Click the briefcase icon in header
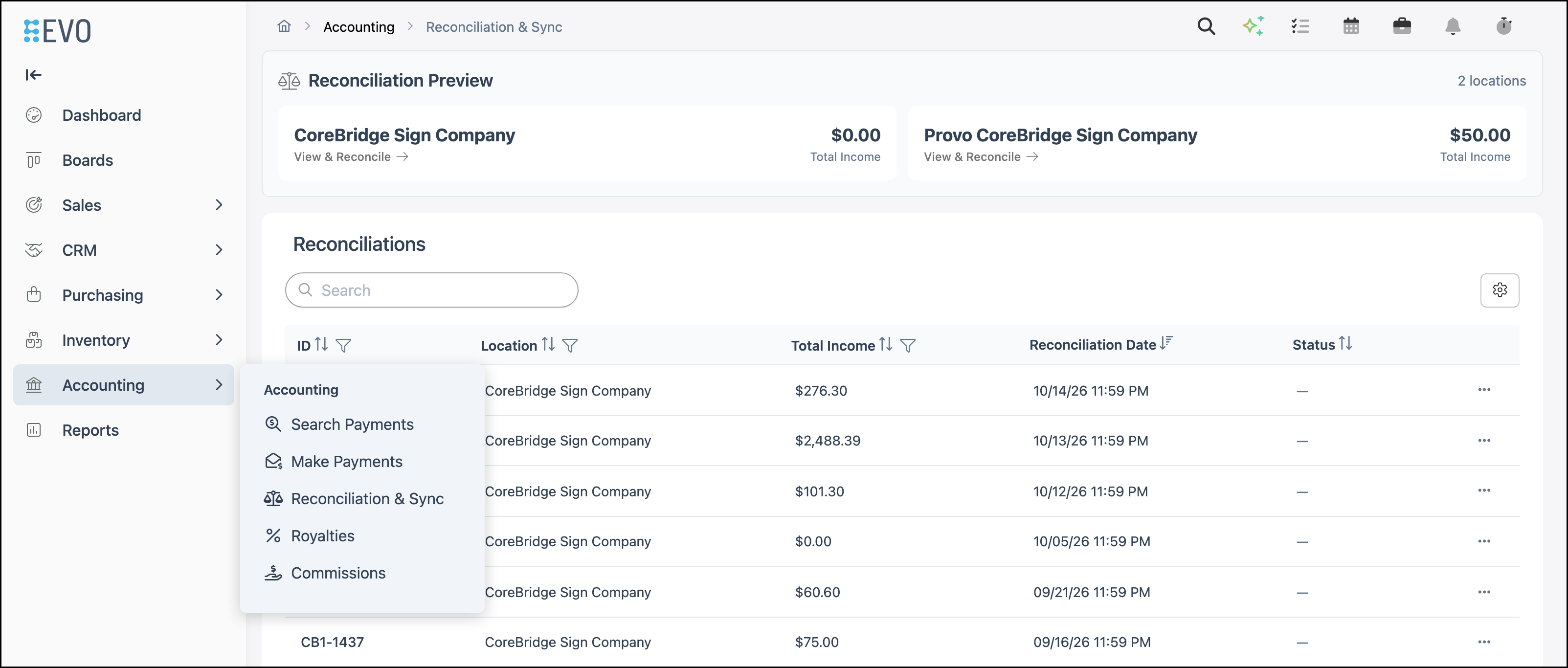 [1402, 26]
